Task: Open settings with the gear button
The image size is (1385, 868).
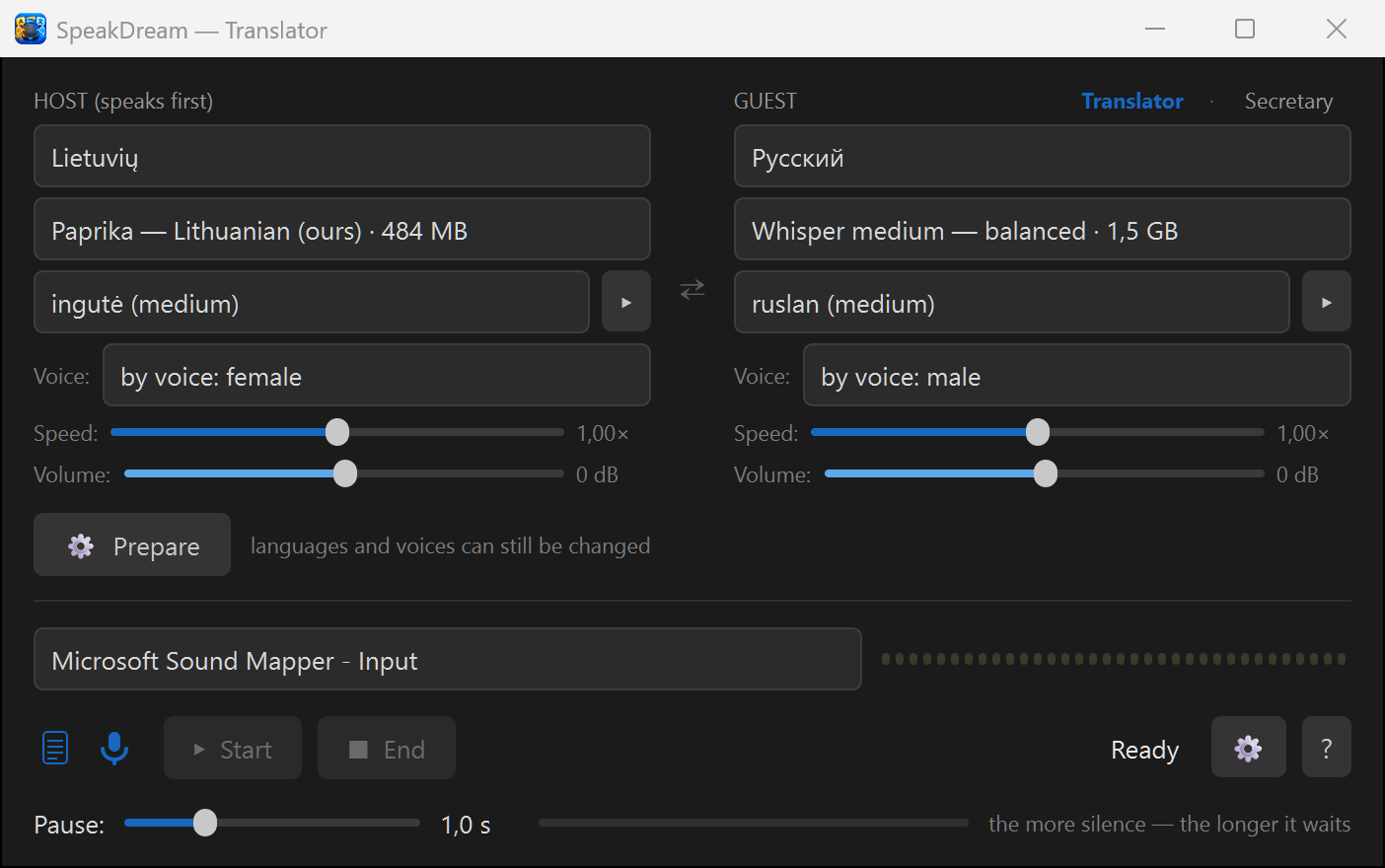Action: [x=1249, y=748]
